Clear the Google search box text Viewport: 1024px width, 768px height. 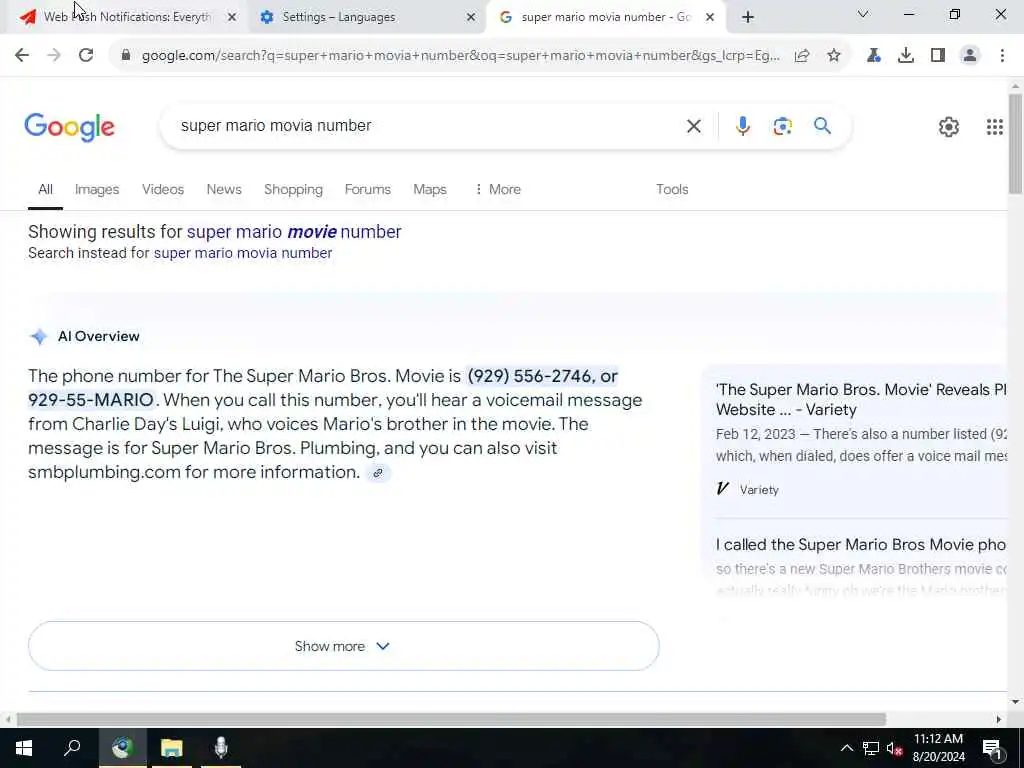[694, 126]
